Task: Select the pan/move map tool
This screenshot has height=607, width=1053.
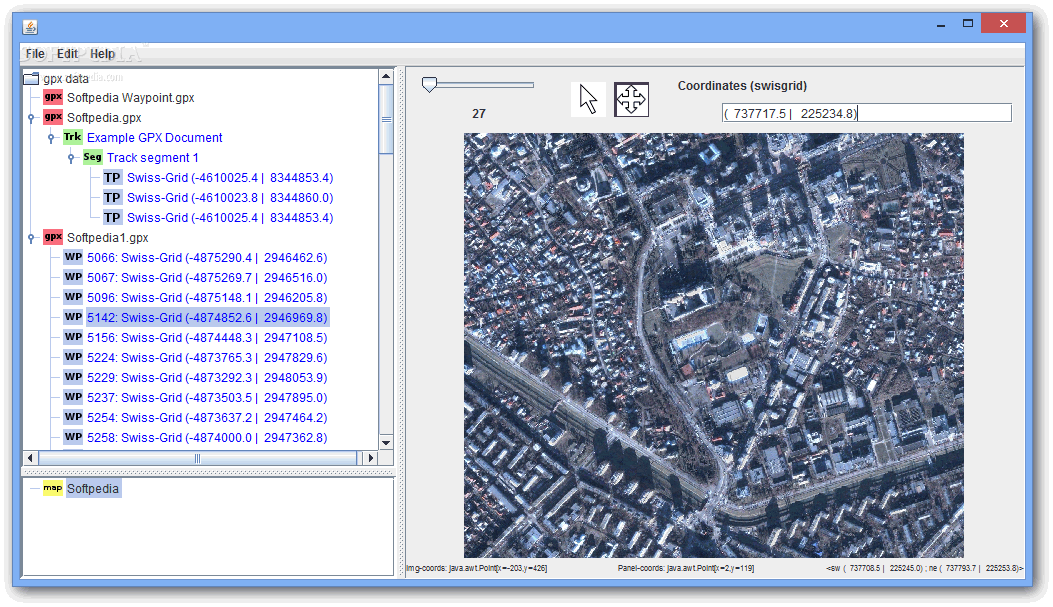Action: 631,99
